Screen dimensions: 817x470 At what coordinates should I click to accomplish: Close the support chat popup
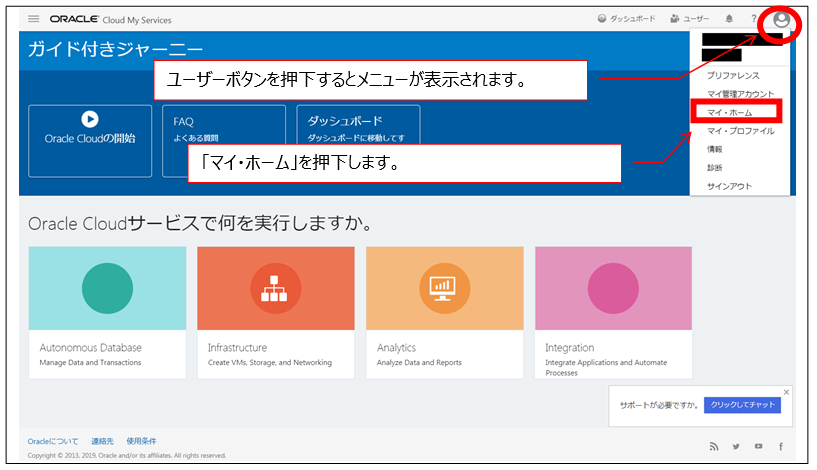786,392
